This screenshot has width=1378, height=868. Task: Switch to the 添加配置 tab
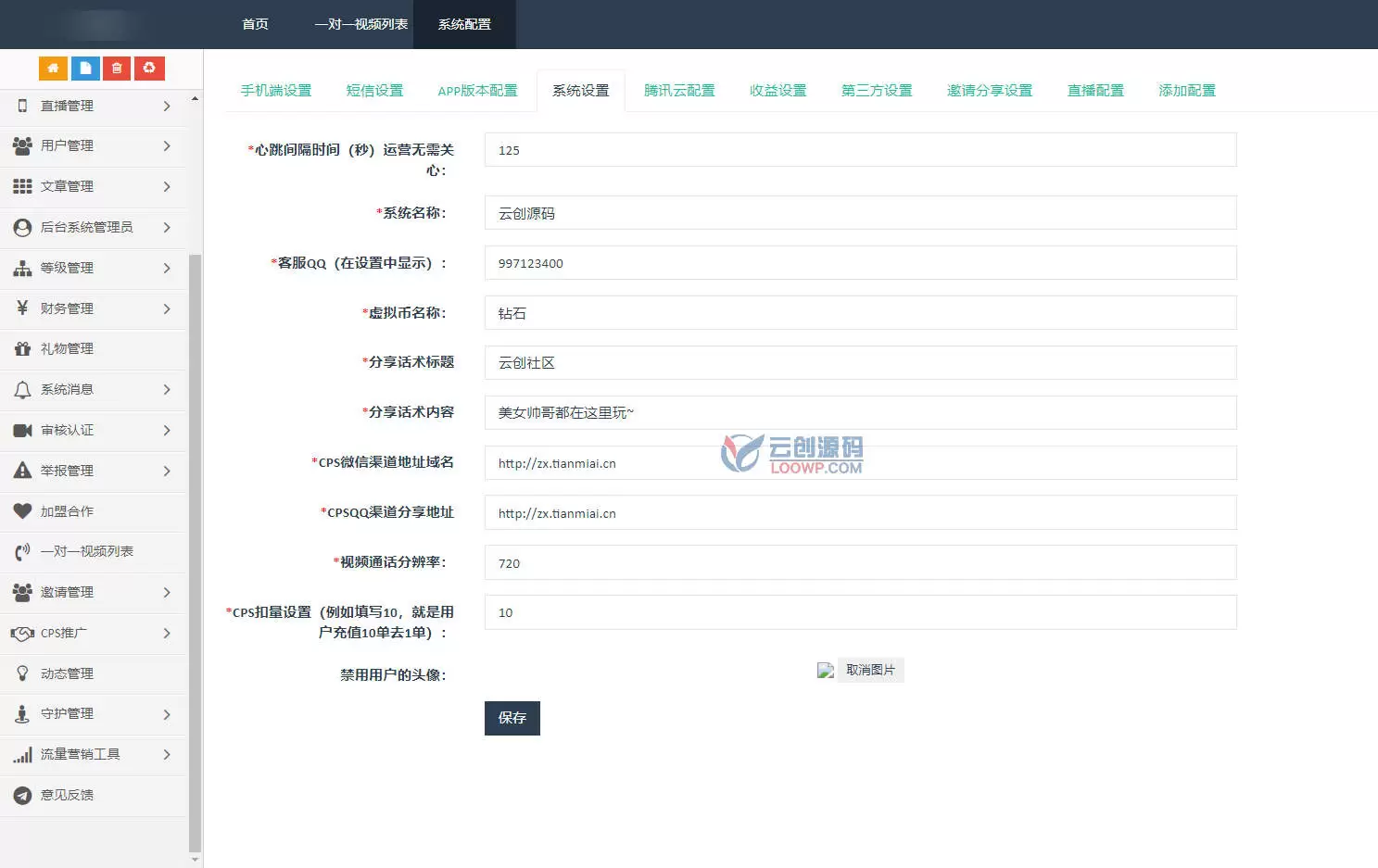pos(1186,90)
